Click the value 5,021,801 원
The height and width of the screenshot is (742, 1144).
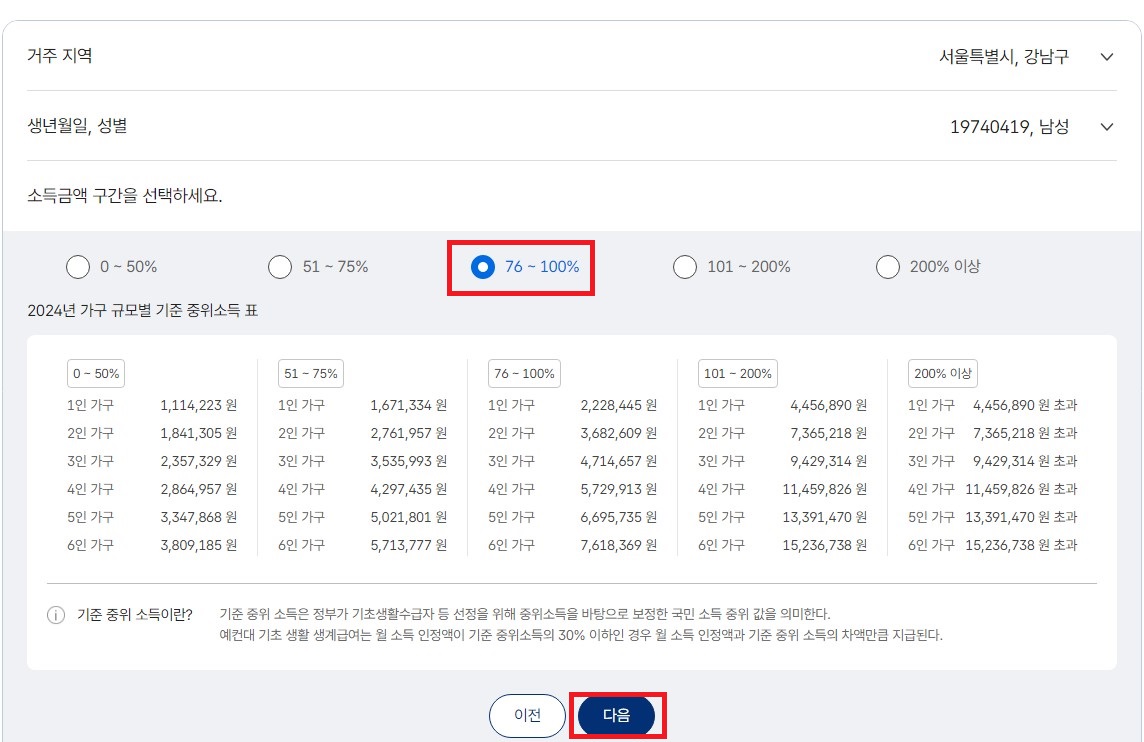point(409,517)
